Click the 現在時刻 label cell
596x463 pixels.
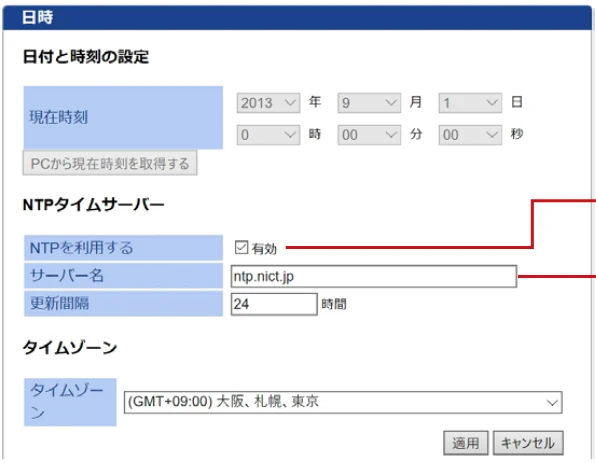[x=123, y=117]
